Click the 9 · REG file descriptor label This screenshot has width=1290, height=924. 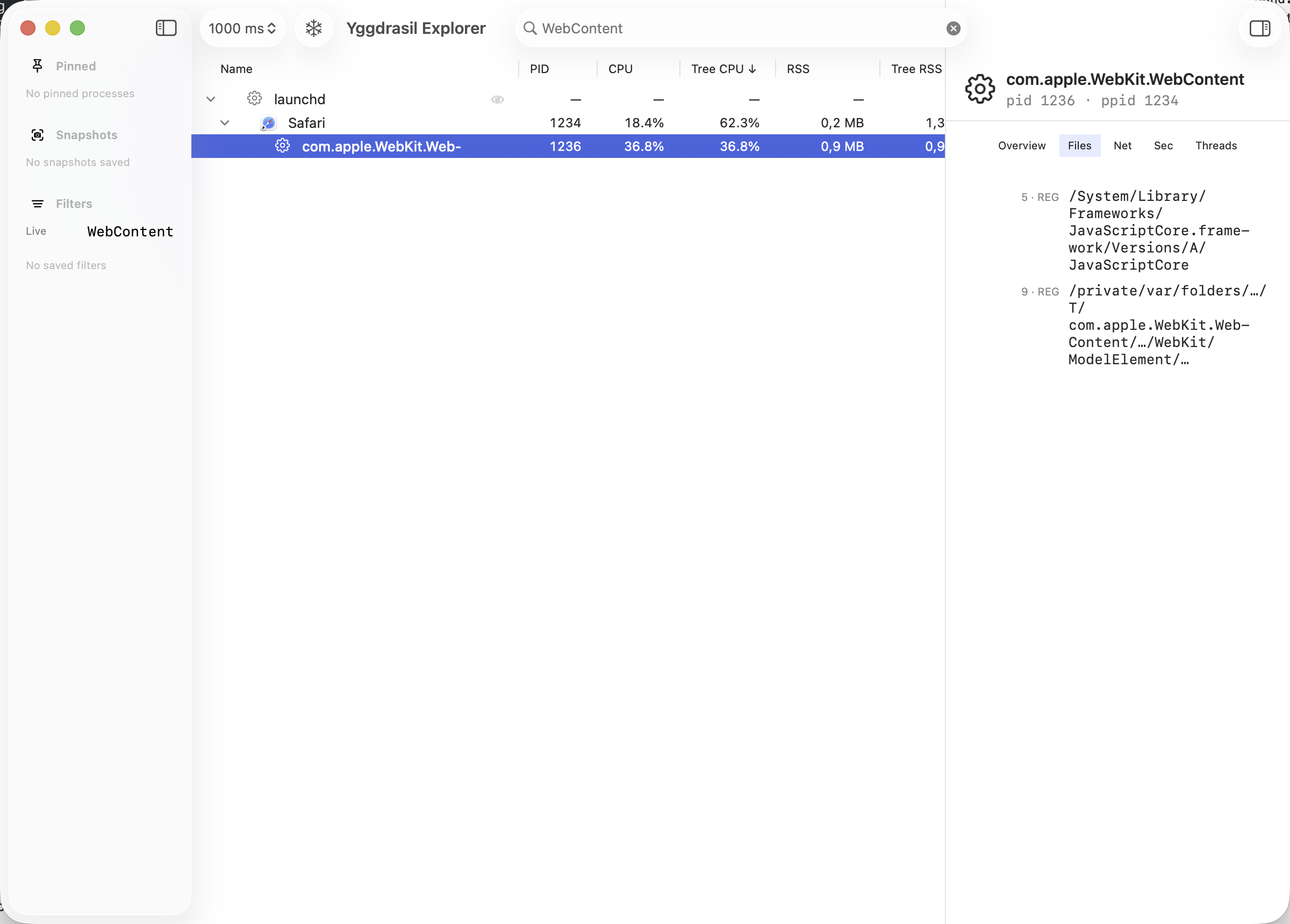pyautogui.click(x=1040, y=292)
